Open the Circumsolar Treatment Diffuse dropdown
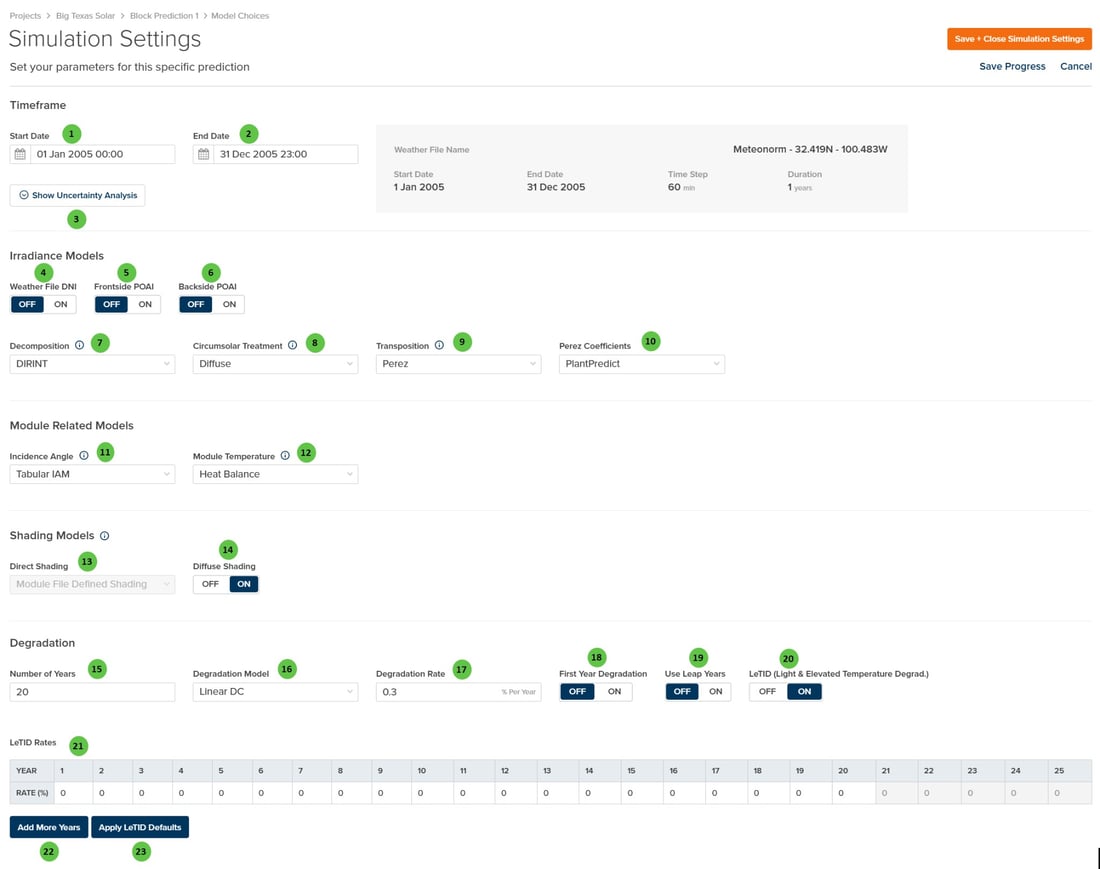Viewport: 1100px width, 869px height. tap(275, 364)
